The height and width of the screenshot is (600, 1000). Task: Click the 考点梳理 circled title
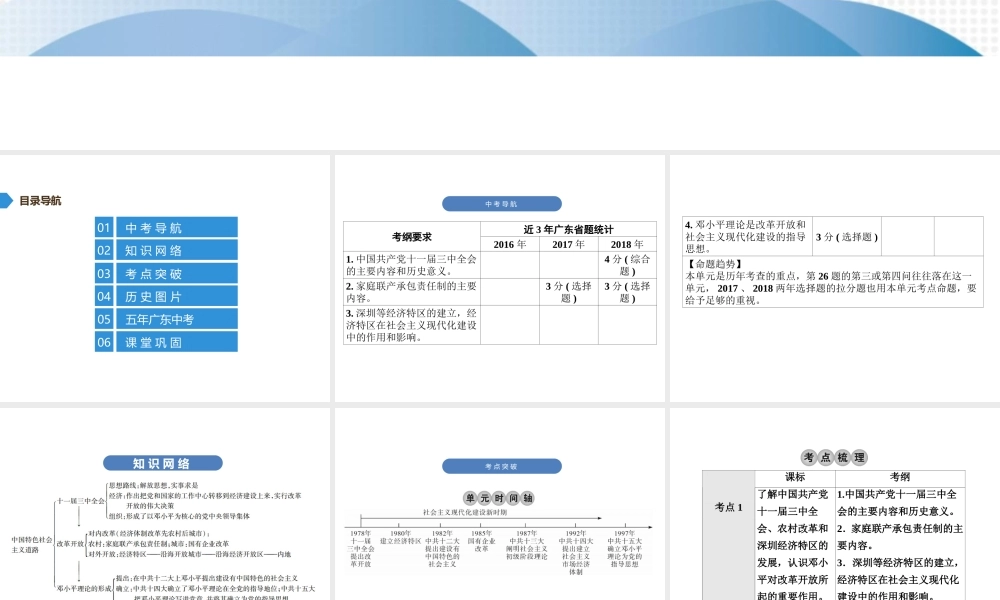(834, 457)
